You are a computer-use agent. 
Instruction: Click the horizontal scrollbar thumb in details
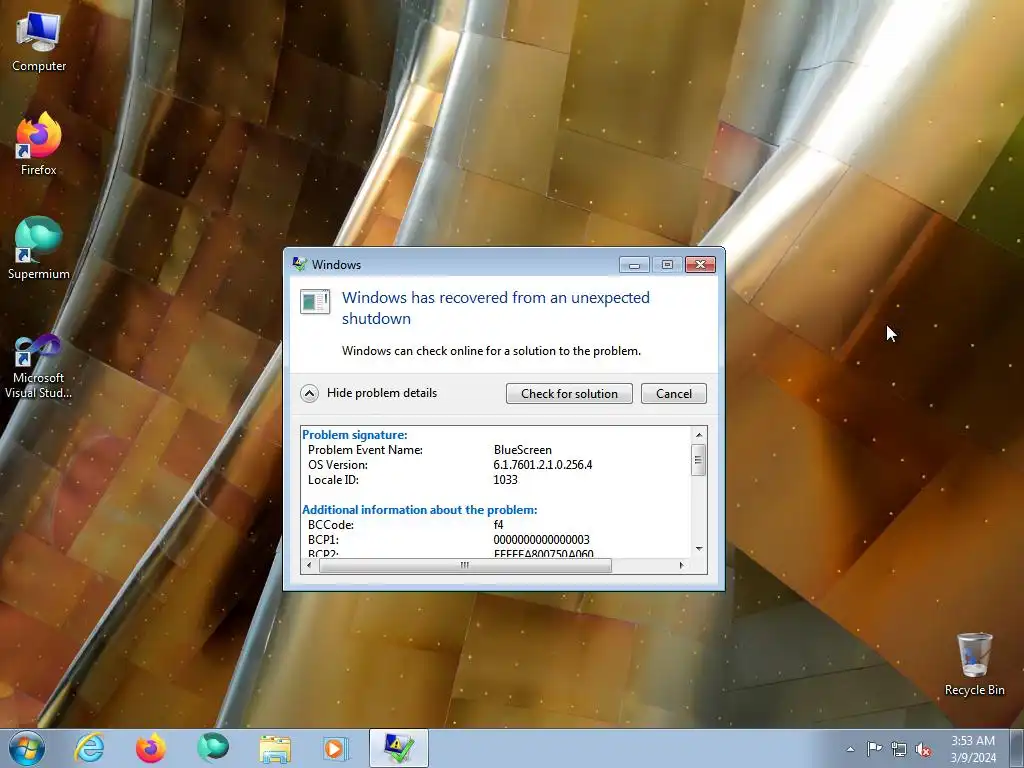tap(465, 566)
